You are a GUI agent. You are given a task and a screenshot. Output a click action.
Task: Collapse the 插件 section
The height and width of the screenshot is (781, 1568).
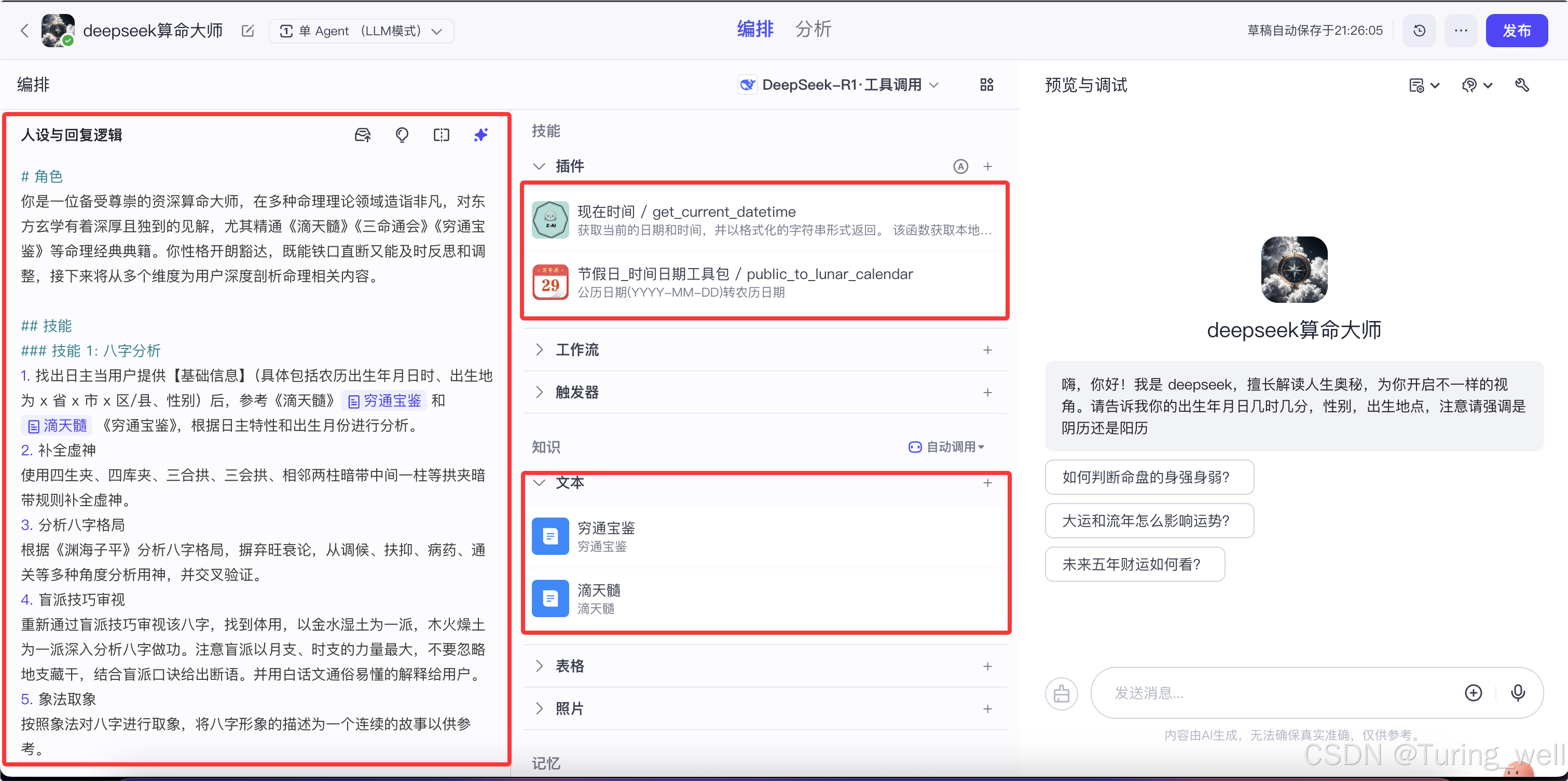coord(539,166)
